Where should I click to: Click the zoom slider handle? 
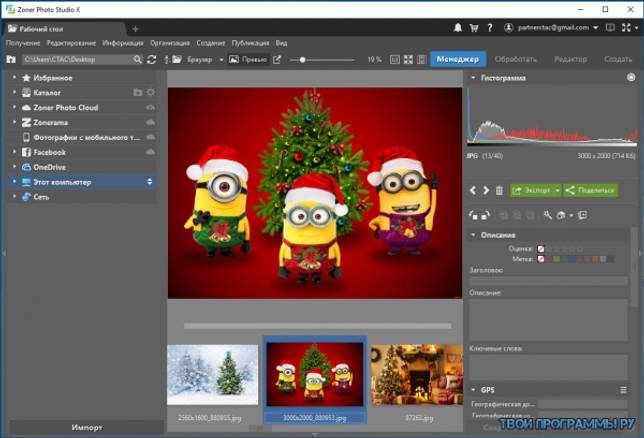pos(302,60)
